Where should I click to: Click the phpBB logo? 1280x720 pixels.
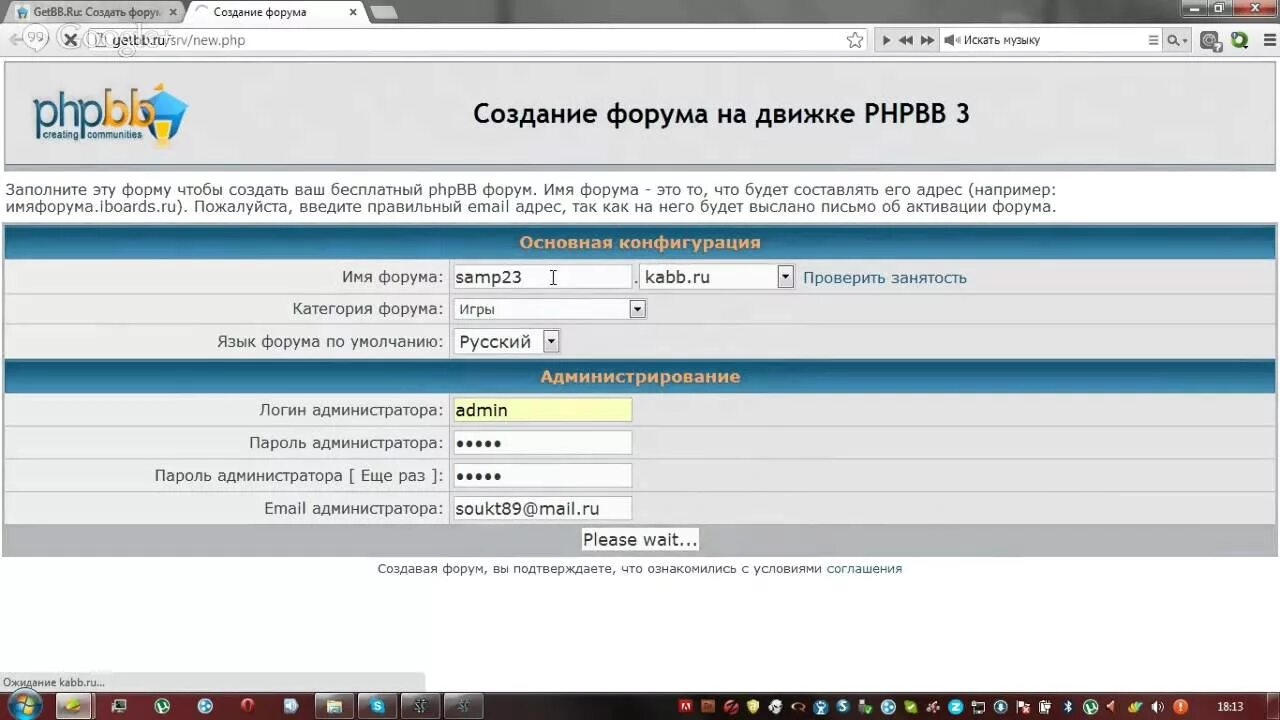coord(110,113)
